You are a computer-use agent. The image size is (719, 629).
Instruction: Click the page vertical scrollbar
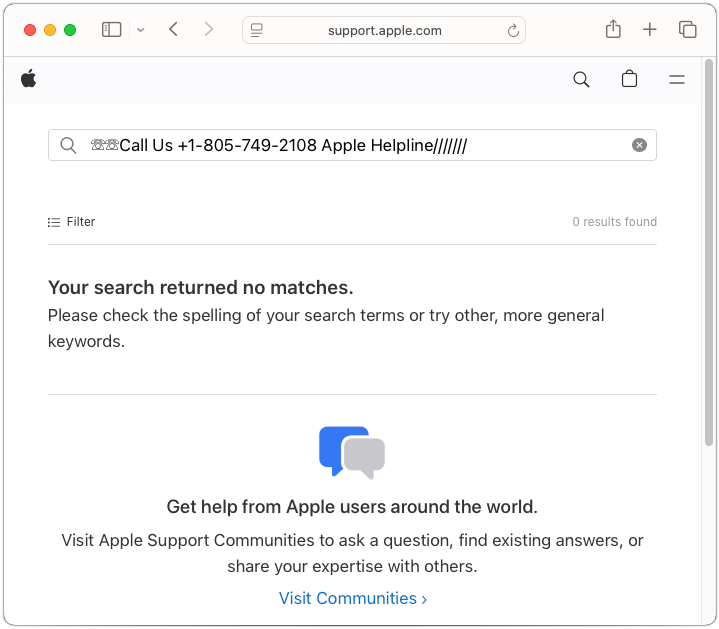[x=709, y=300]
